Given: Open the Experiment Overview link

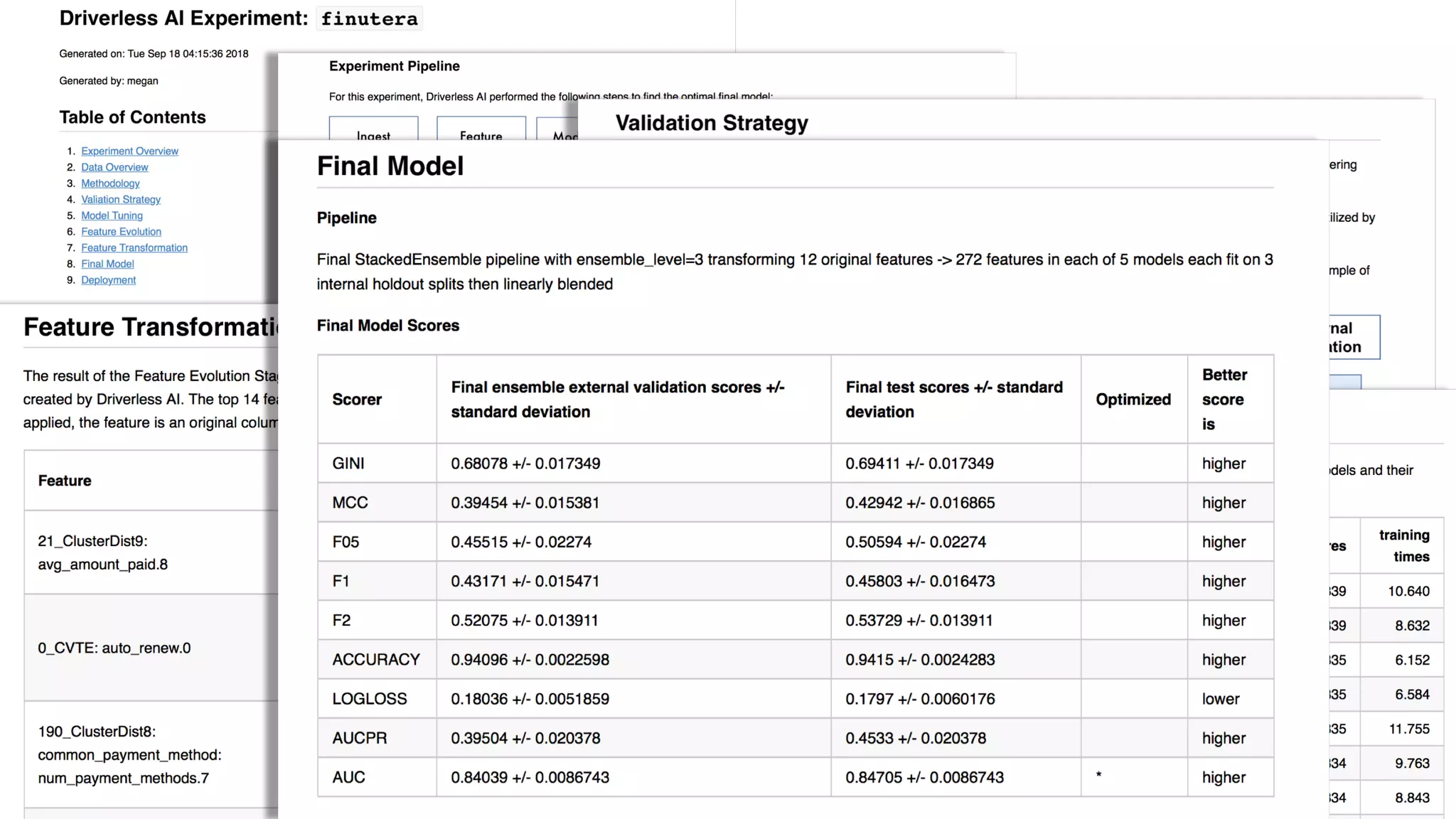Looking at the screenshot, I should [x=129, y=151].
